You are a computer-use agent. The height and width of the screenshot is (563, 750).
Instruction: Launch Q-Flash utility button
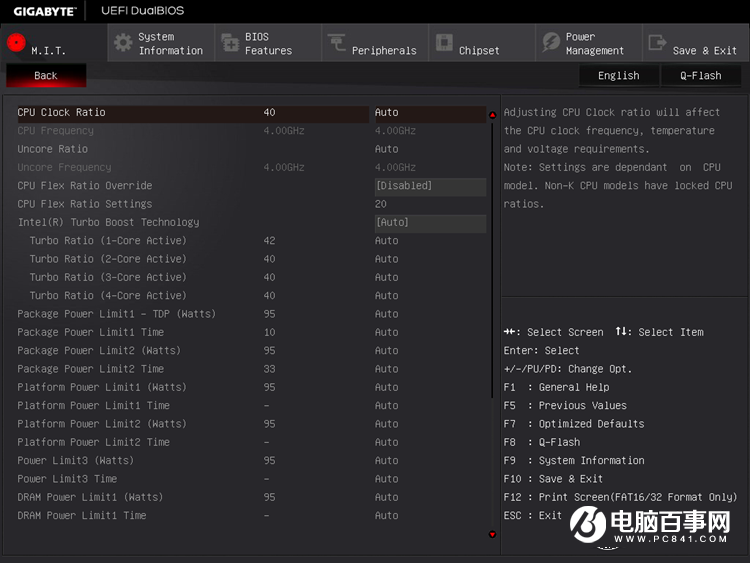(x=700, y=75)
